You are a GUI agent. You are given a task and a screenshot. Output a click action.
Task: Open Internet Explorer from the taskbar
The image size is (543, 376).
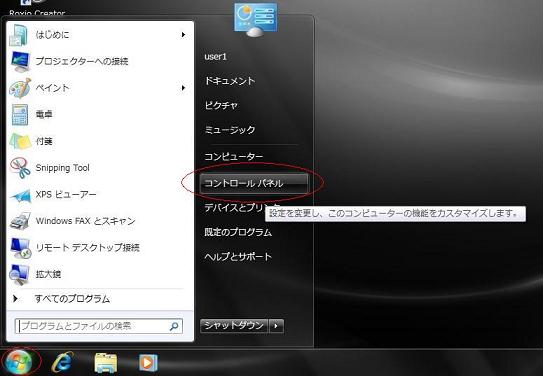point(62,362)
